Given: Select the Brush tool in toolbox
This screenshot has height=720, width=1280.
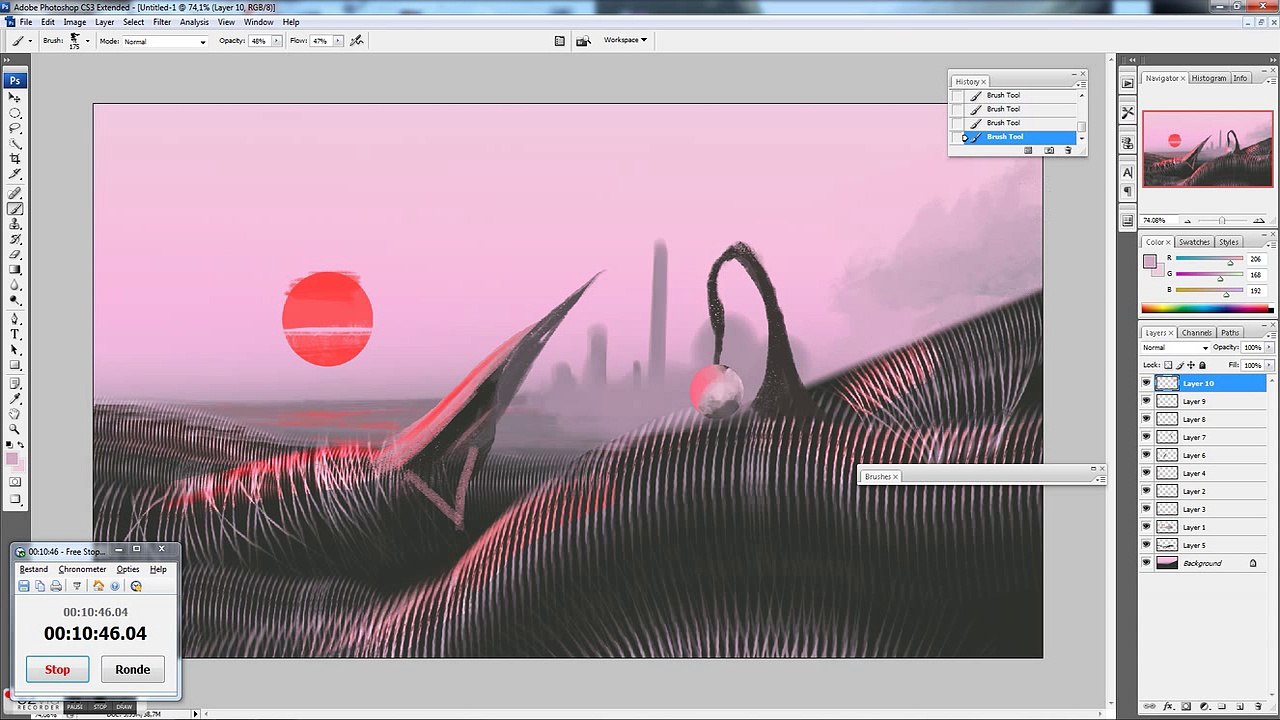Looking at the screenshot, I should [16, 208].
